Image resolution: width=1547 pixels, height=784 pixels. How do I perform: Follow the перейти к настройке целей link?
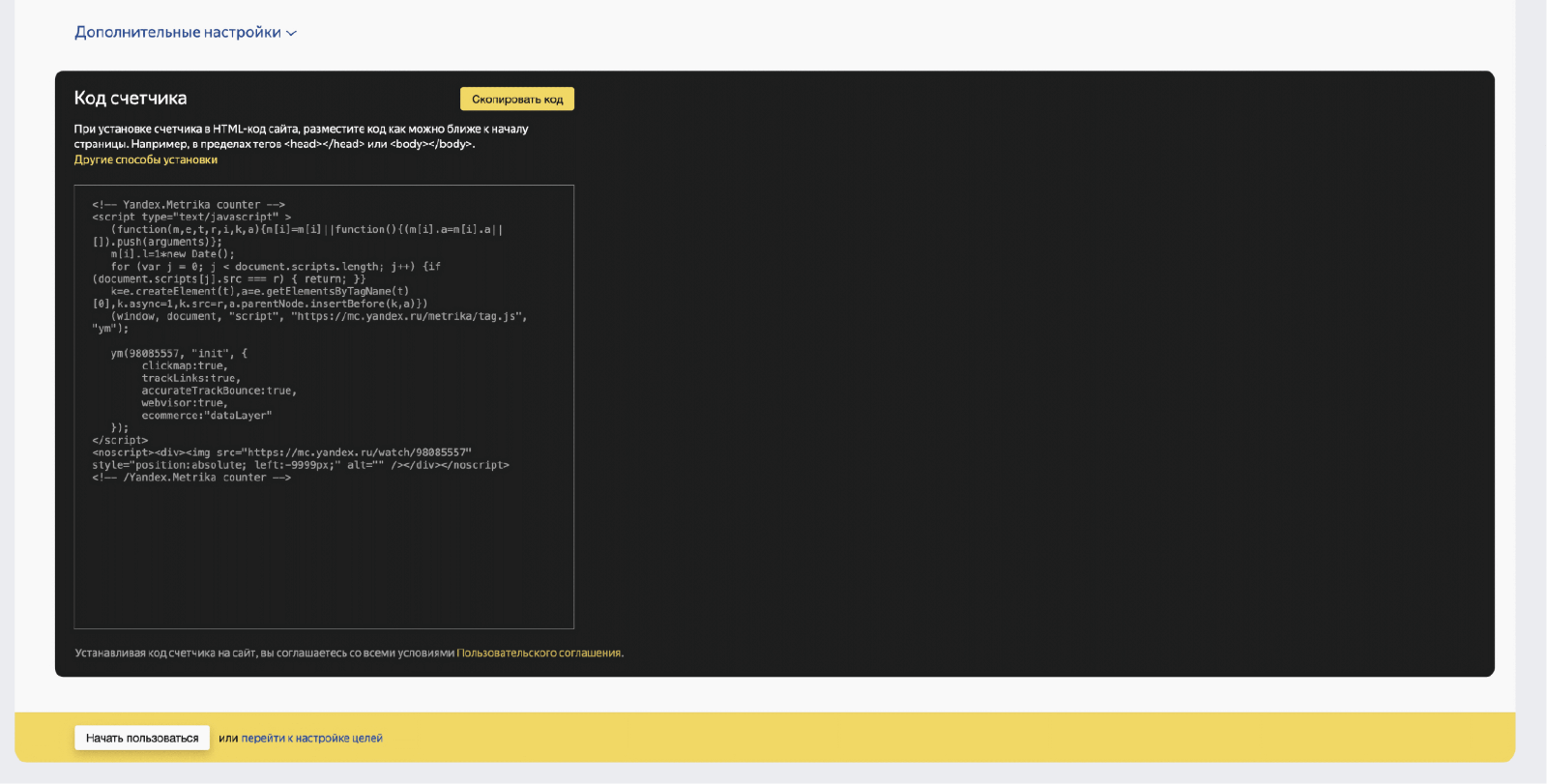click(x=312, y=738)
